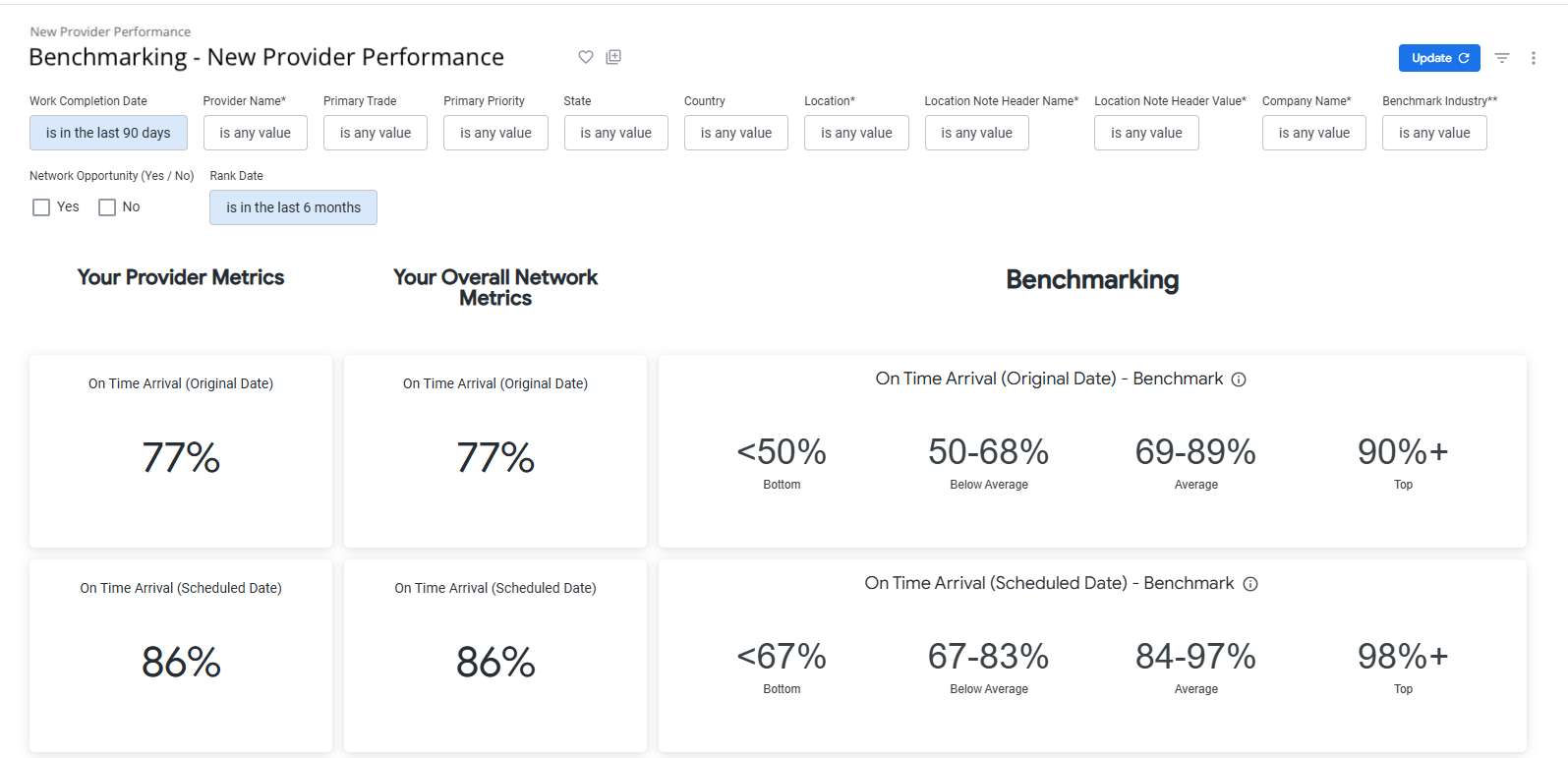1568x758 pixels.
Task: Open the Provider Name filter
Action: coord(255,133)
